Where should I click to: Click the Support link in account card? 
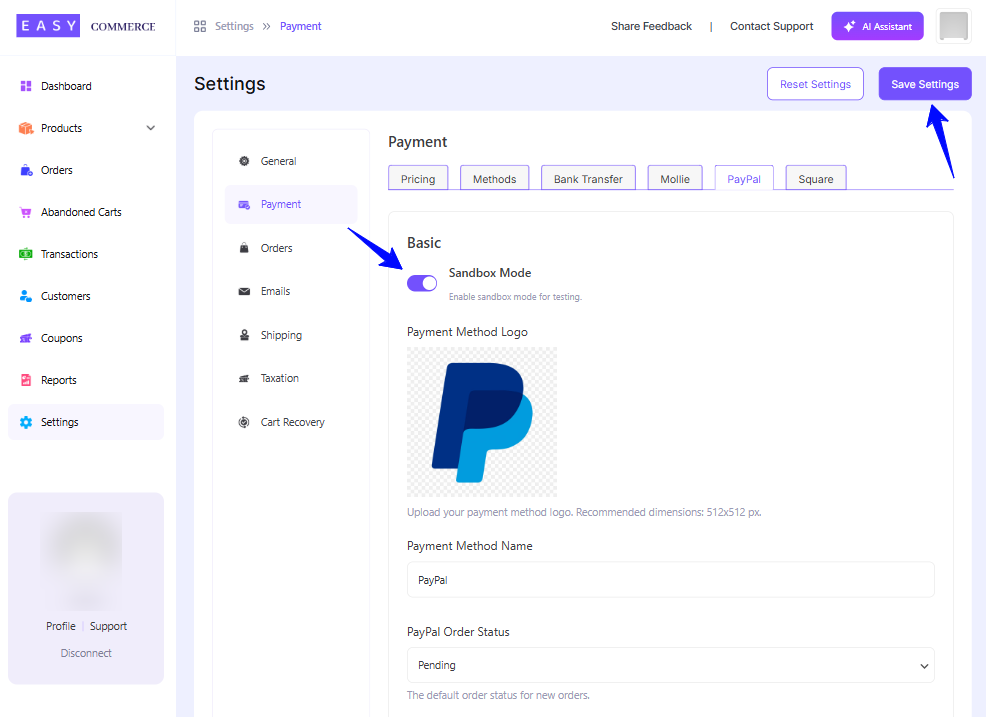[108, 626]
